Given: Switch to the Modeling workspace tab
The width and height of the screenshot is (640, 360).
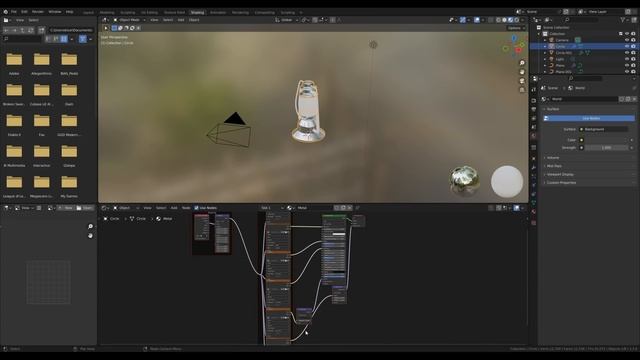Looking at the screenshot, I should [107, 13].
